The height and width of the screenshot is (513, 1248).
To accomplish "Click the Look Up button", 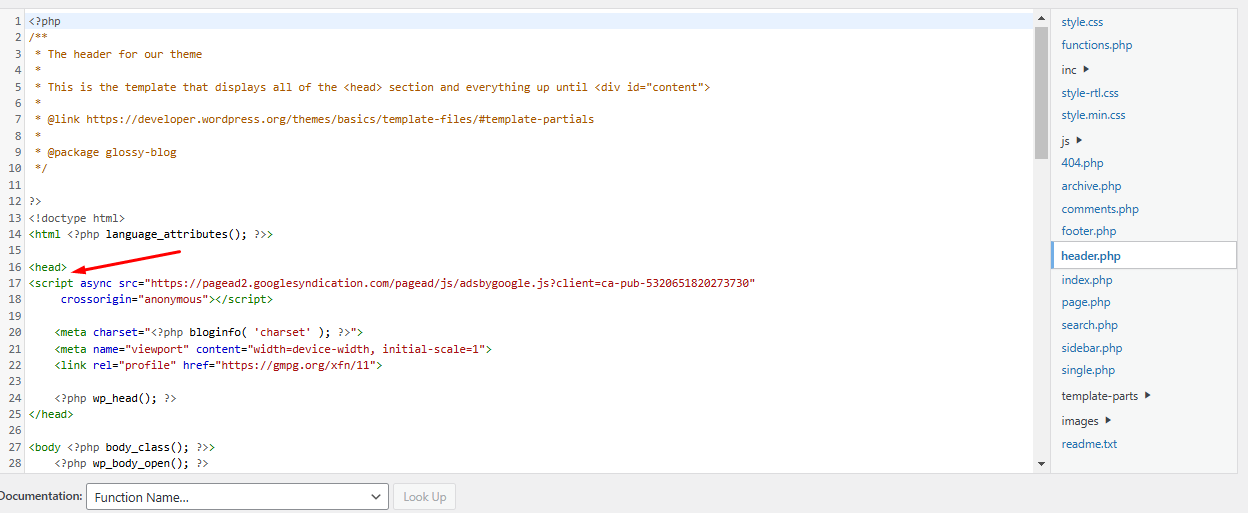I will click(x=425, y=497).
